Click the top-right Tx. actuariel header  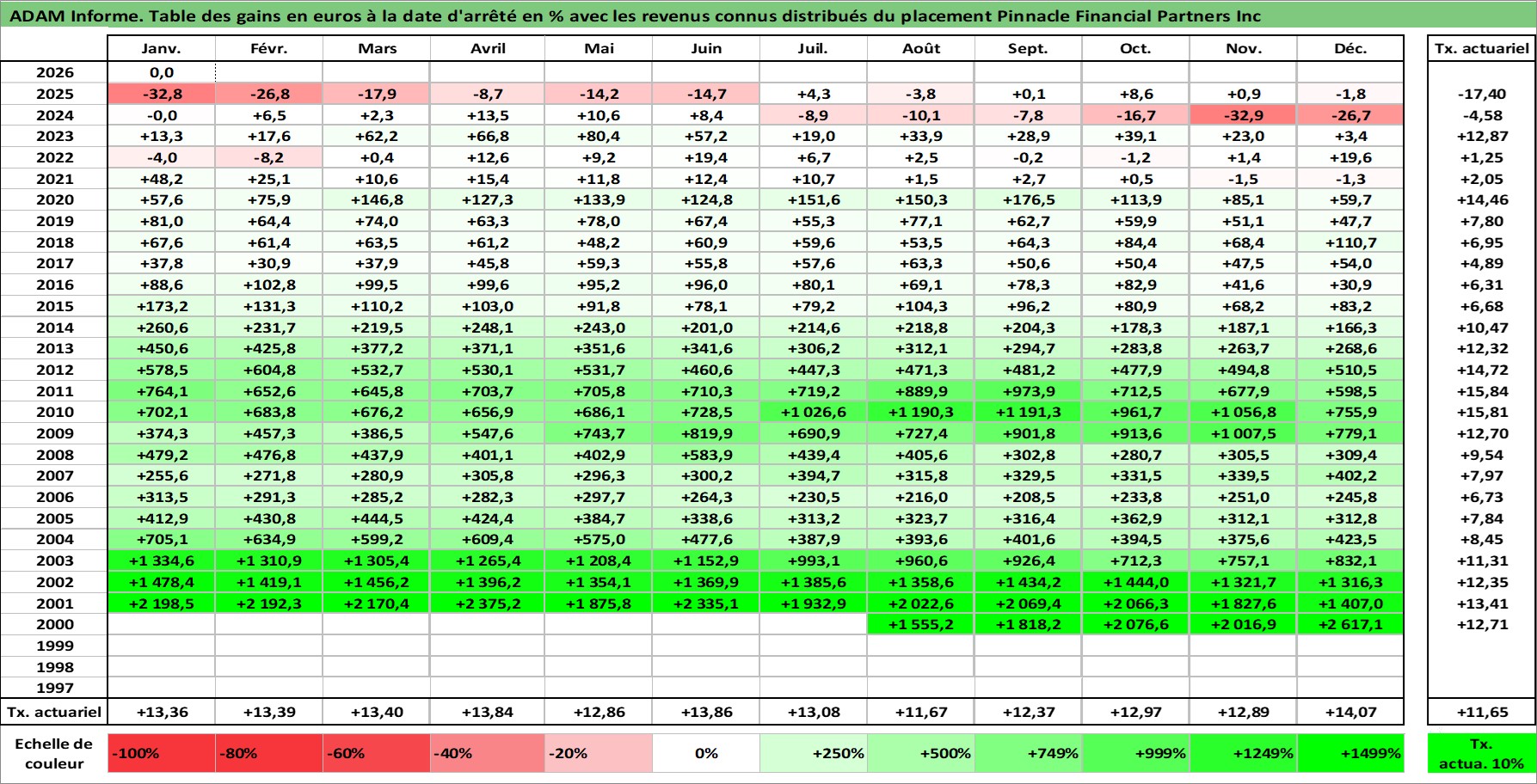coord(1482,48)
